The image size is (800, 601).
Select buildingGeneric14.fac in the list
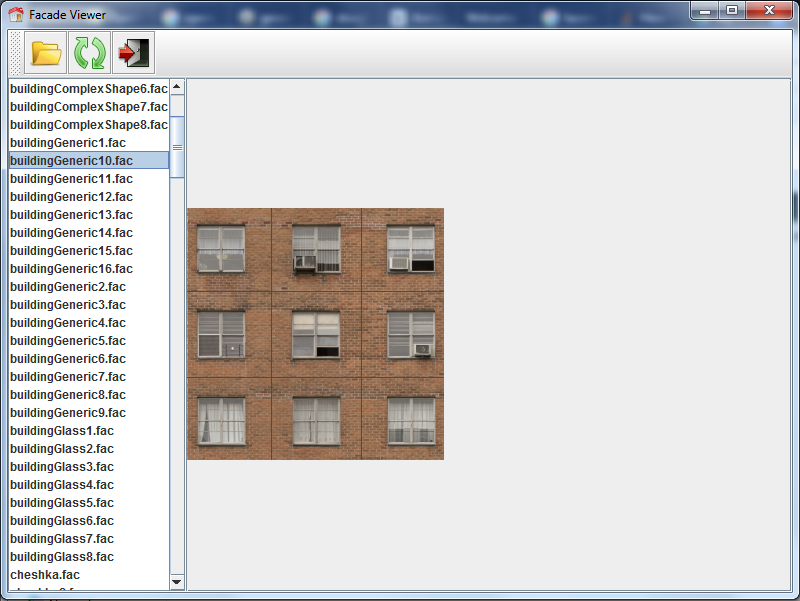89,233
